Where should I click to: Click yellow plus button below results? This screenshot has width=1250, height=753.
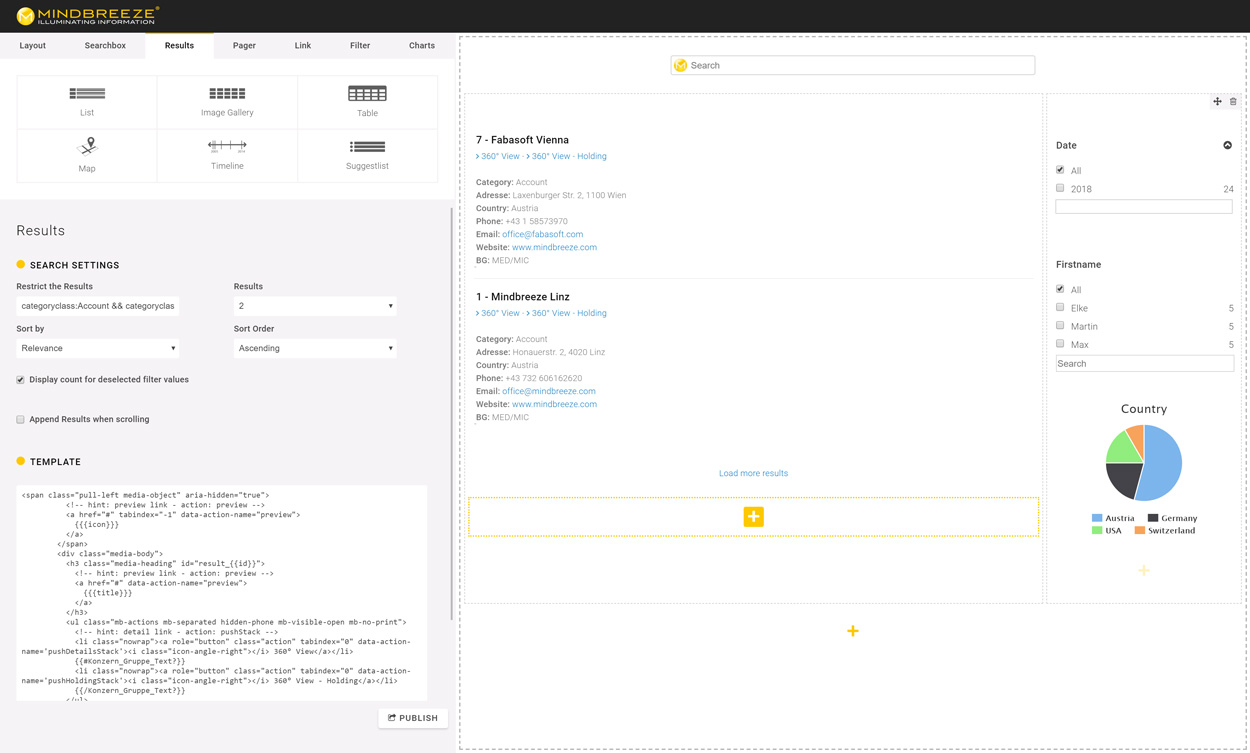753,517
